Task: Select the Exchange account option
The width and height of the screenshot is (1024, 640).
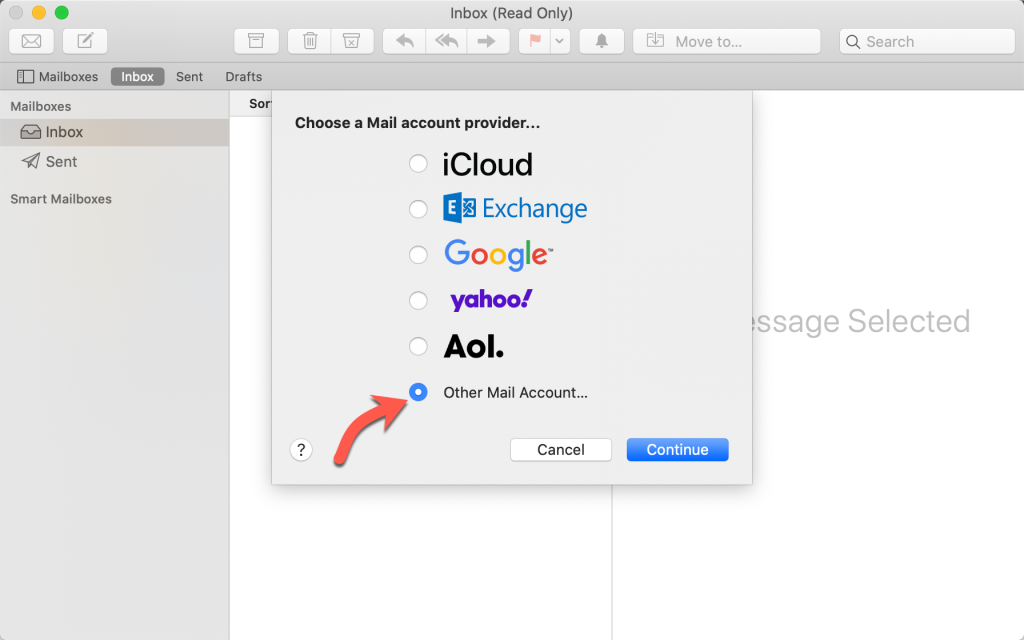Action: 418,208
